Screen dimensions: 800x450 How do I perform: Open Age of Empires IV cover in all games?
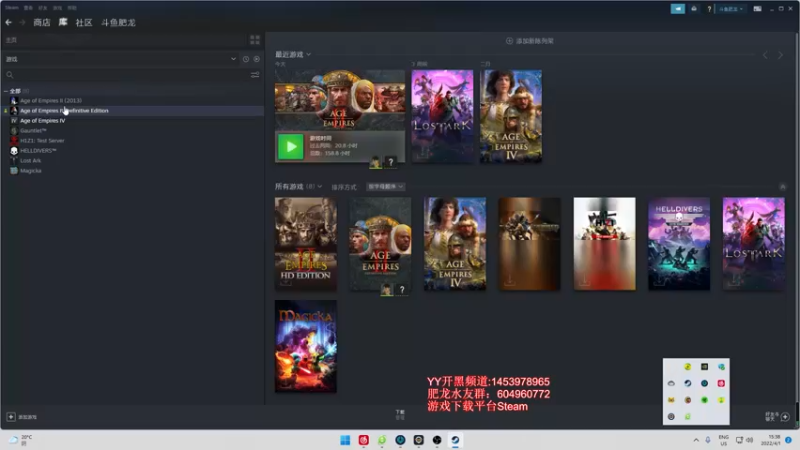[x=455, y=244]
